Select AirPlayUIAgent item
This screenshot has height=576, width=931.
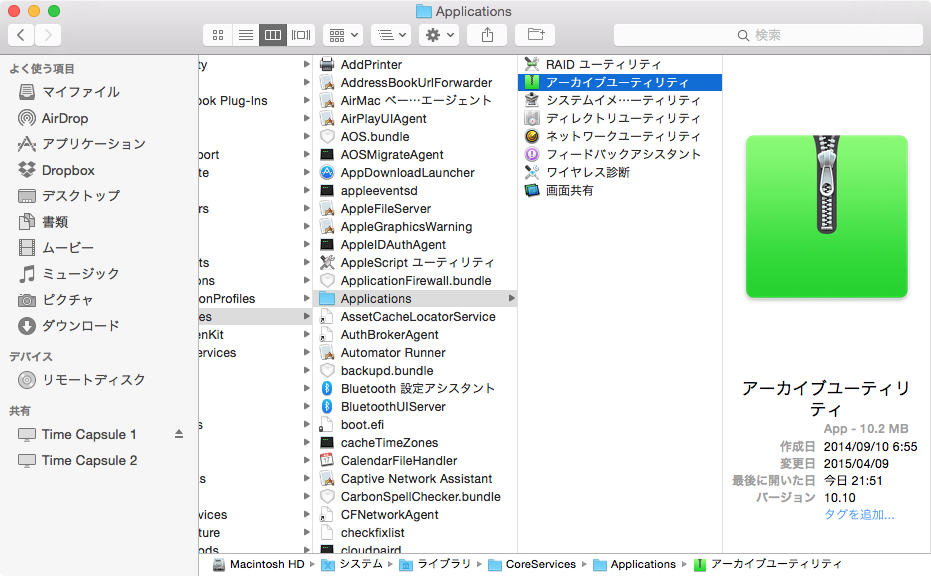click(415, 118)
